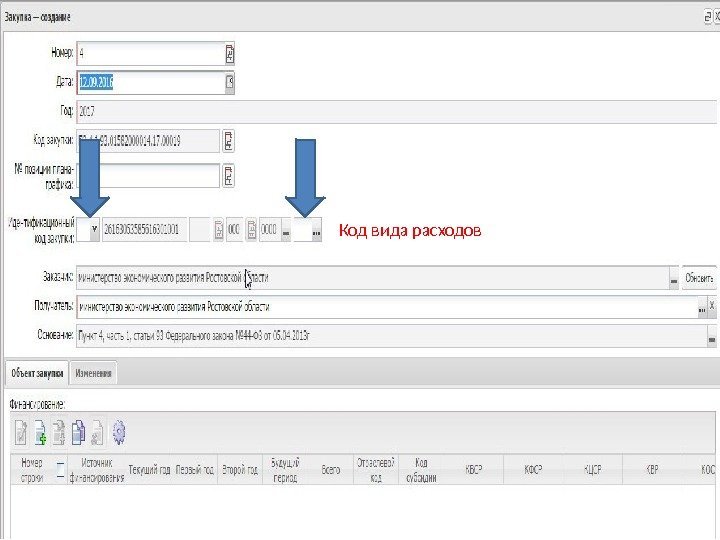Click the Код субсидии column header

point(421,470)
